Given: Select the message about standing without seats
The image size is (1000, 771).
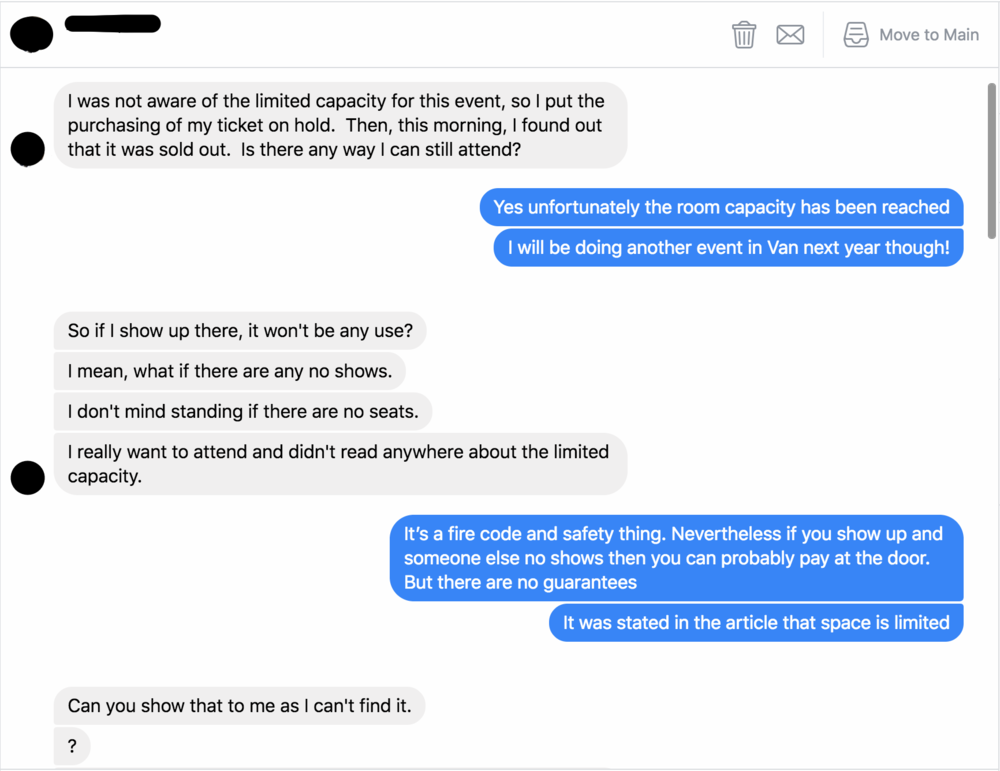Looking at the screenshot, I should (242, 411).
